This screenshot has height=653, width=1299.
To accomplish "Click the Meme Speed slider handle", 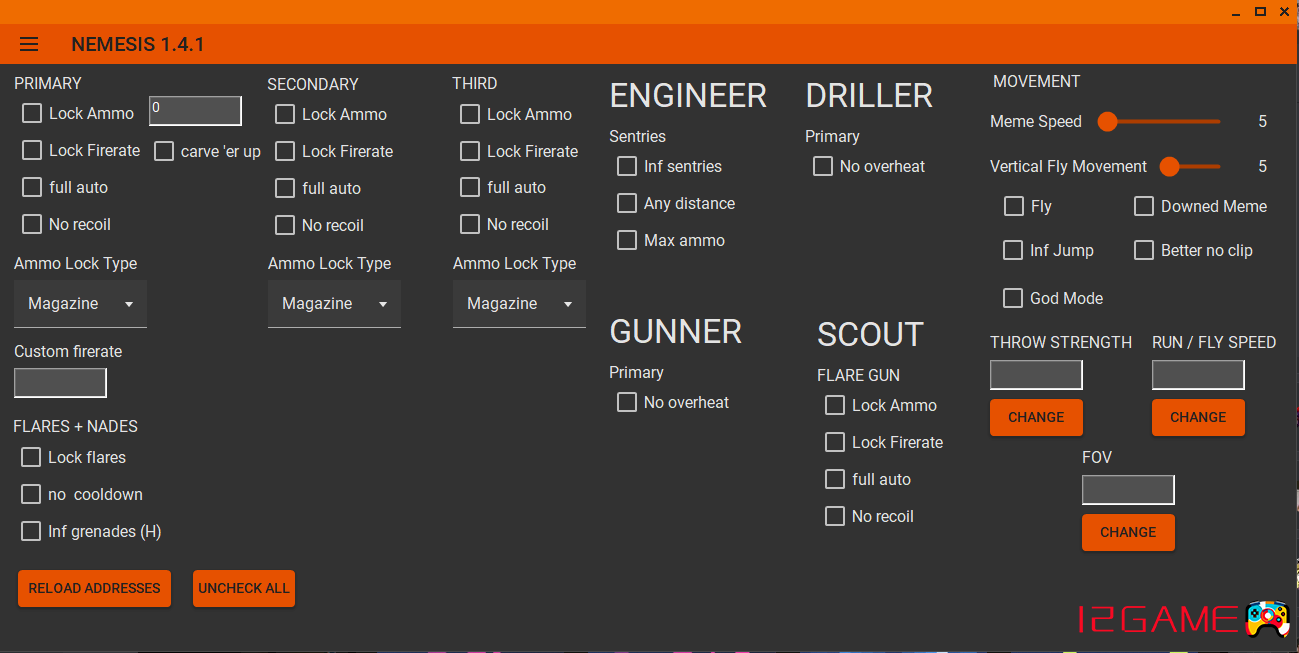I will [x=1107, y=122].
